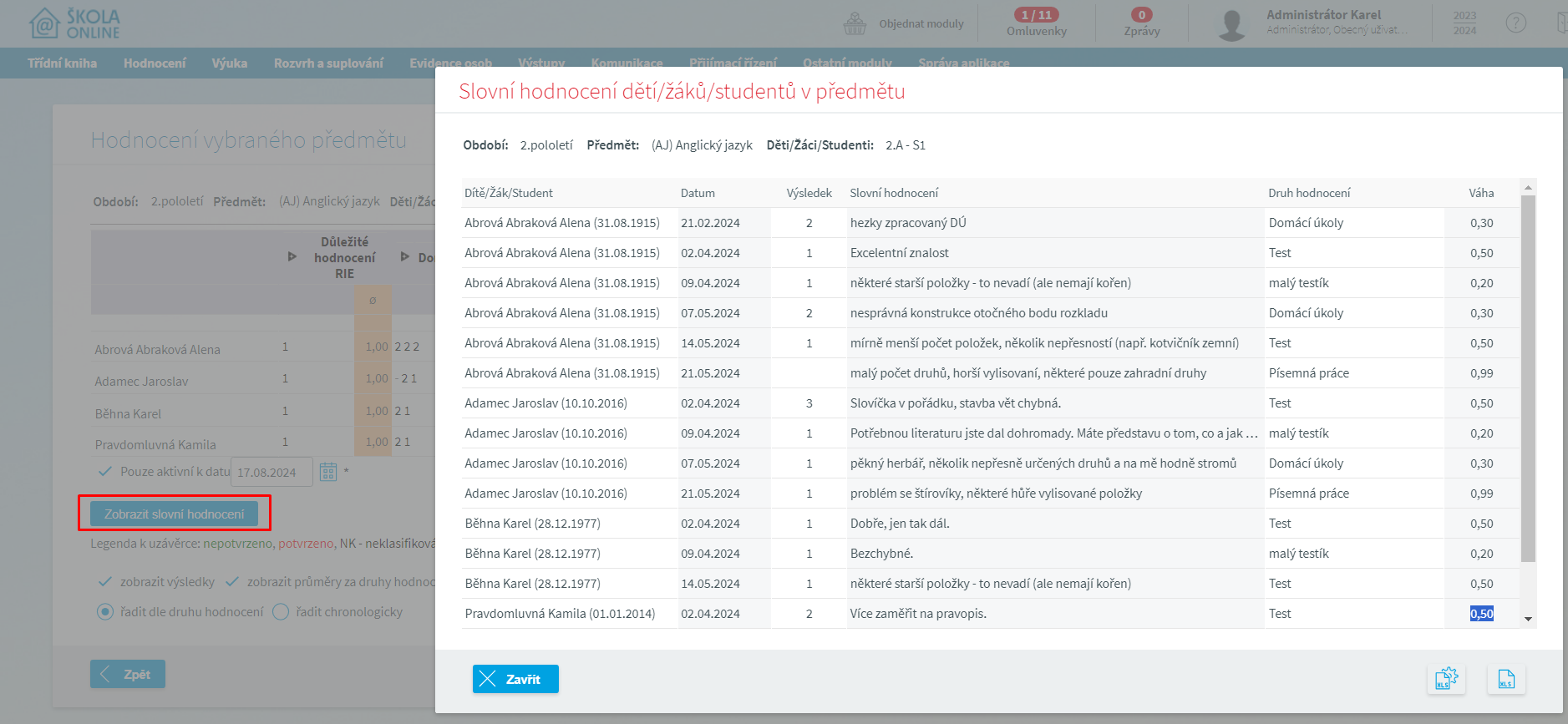Open the Třídní kniha menu
1568x724 pixels.
point(62,63)
